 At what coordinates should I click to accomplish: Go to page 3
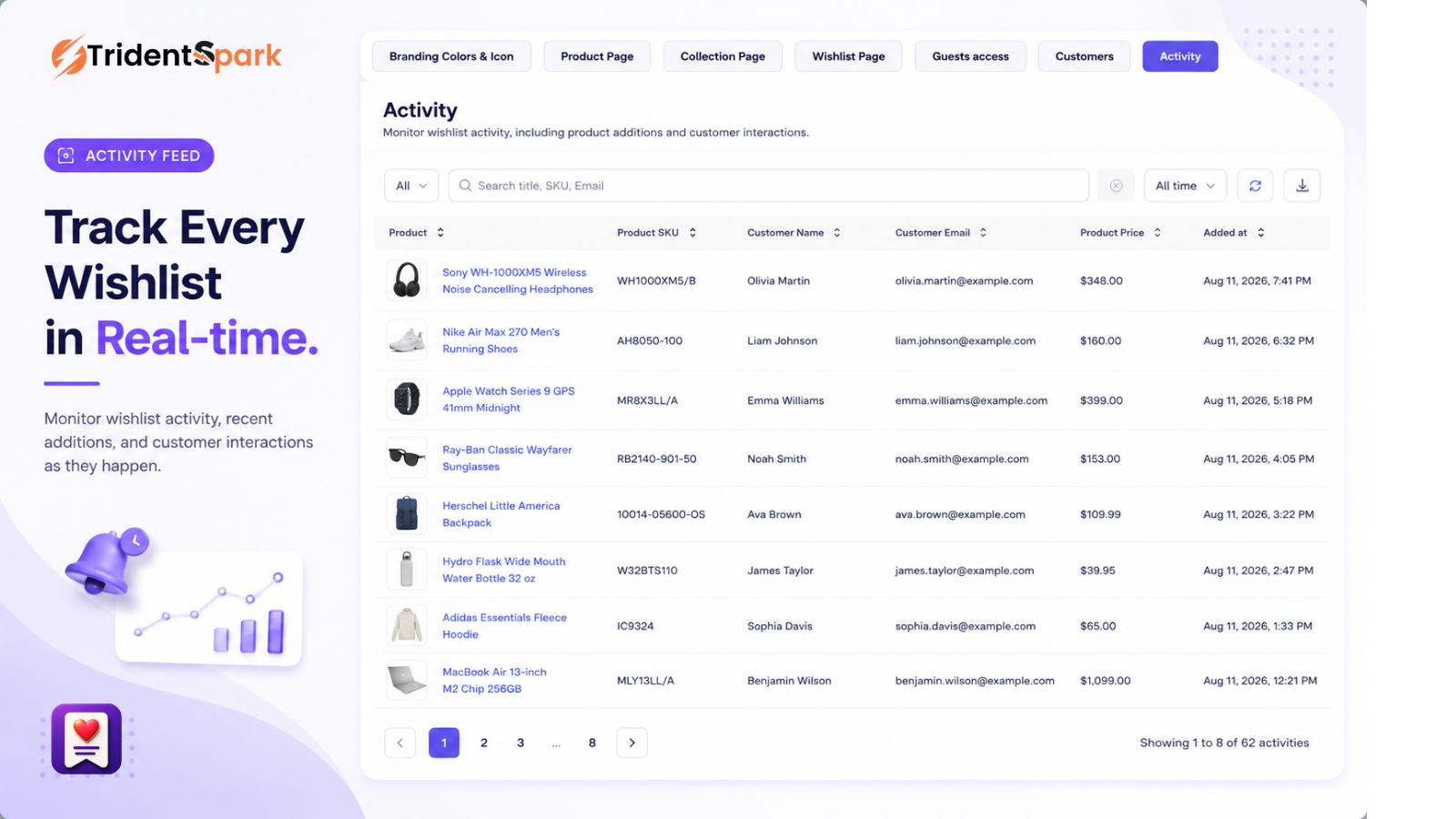point(521,743)
